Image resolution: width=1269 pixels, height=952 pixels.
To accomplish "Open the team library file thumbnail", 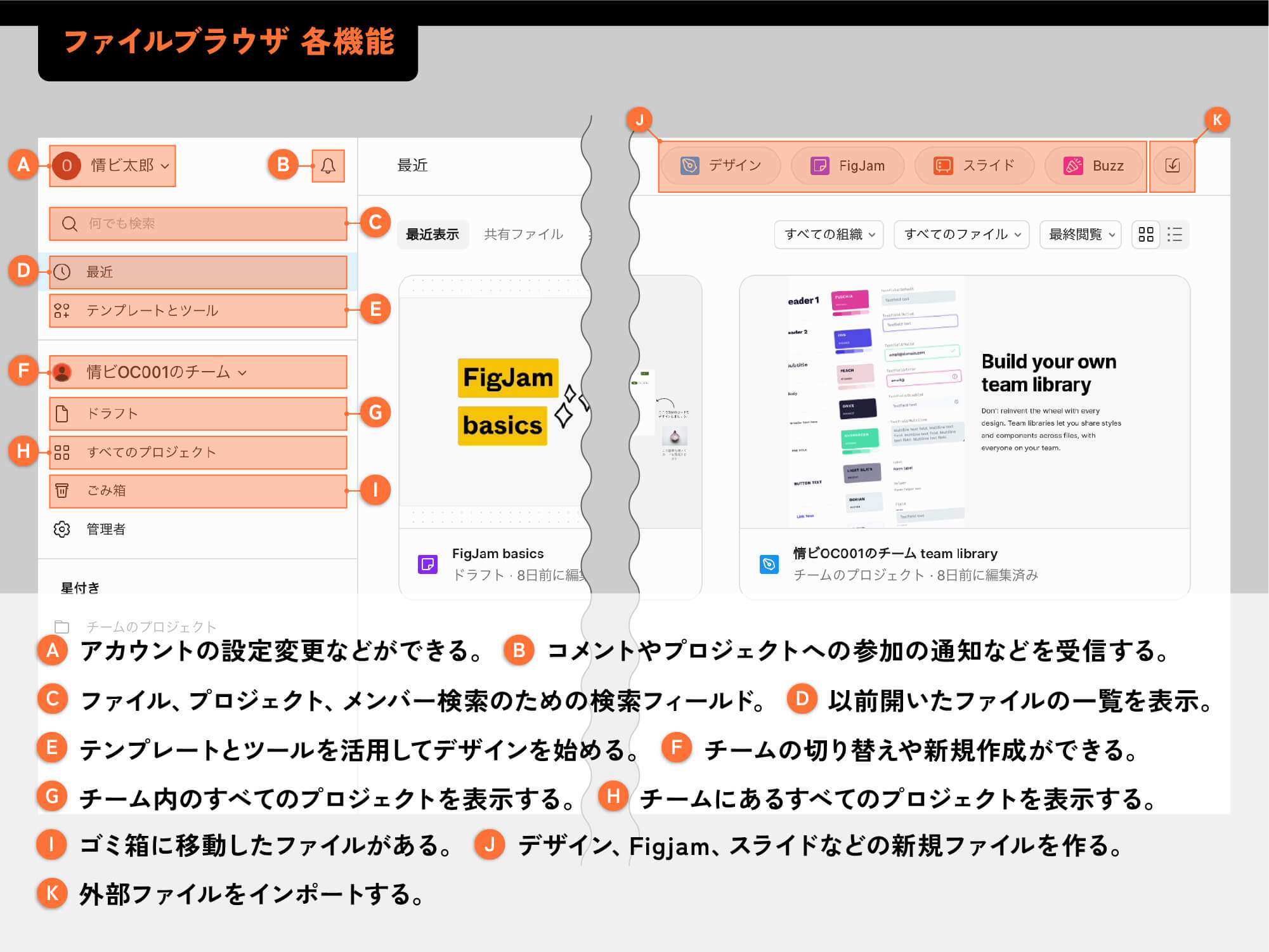I will 965,402.
